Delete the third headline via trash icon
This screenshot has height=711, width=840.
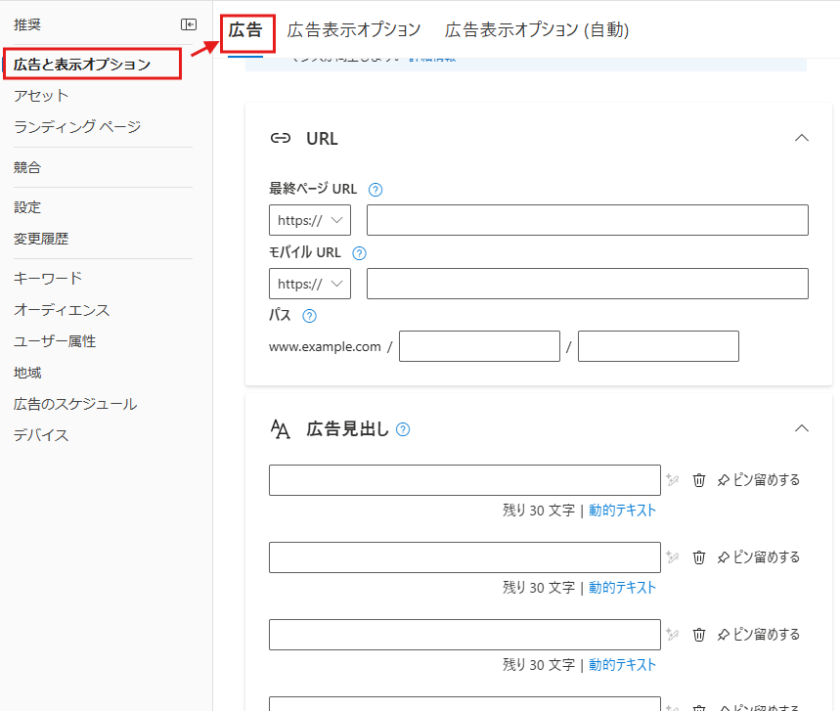click(x=700, y=634)
